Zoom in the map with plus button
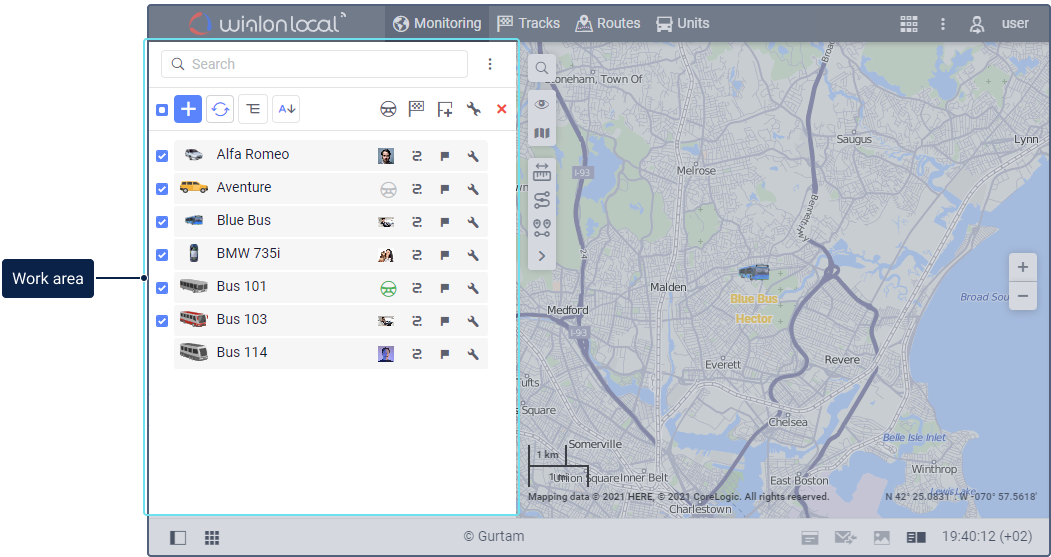 [x=1022, y=268]
